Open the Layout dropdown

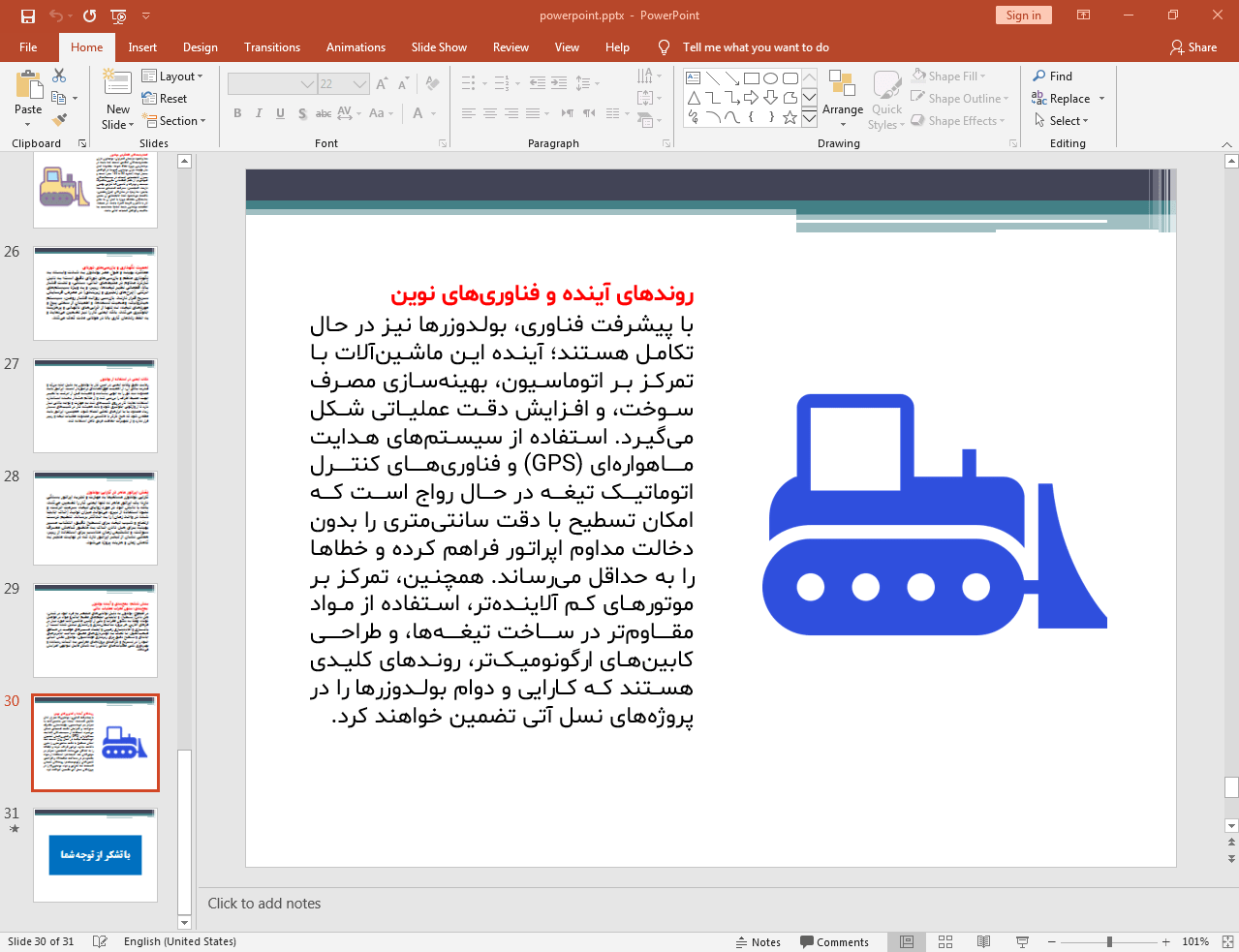(173, 77)
